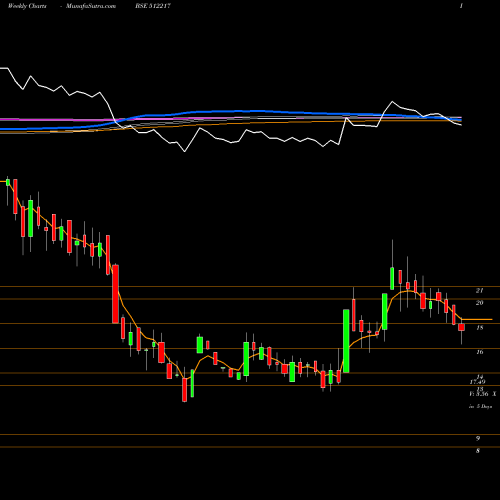Click the volume text "V: 3.36 X"
Screen dimensions: 500x500
tap(483, 394)
